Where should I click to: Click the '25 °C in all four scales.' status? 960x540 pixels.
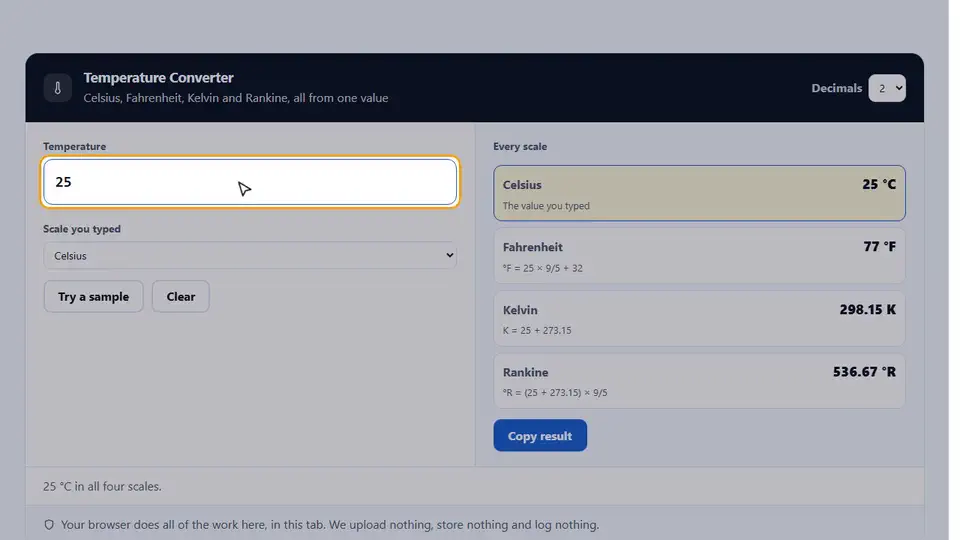102,486
